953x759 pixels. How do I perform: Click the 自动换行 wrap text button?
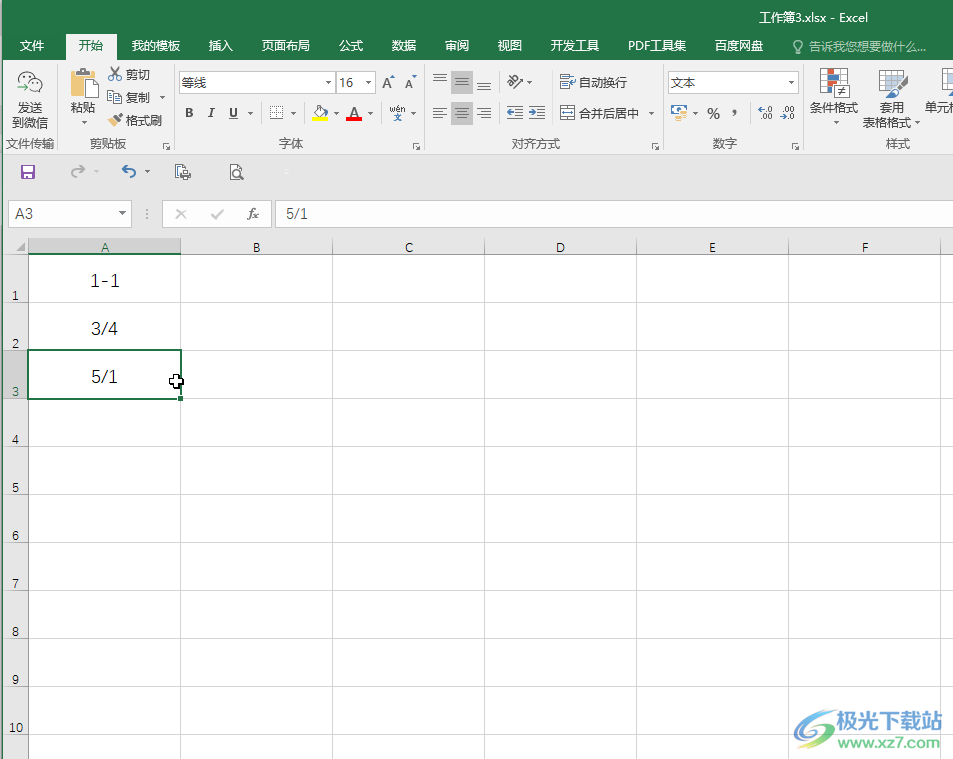click(x=594, y=82)
